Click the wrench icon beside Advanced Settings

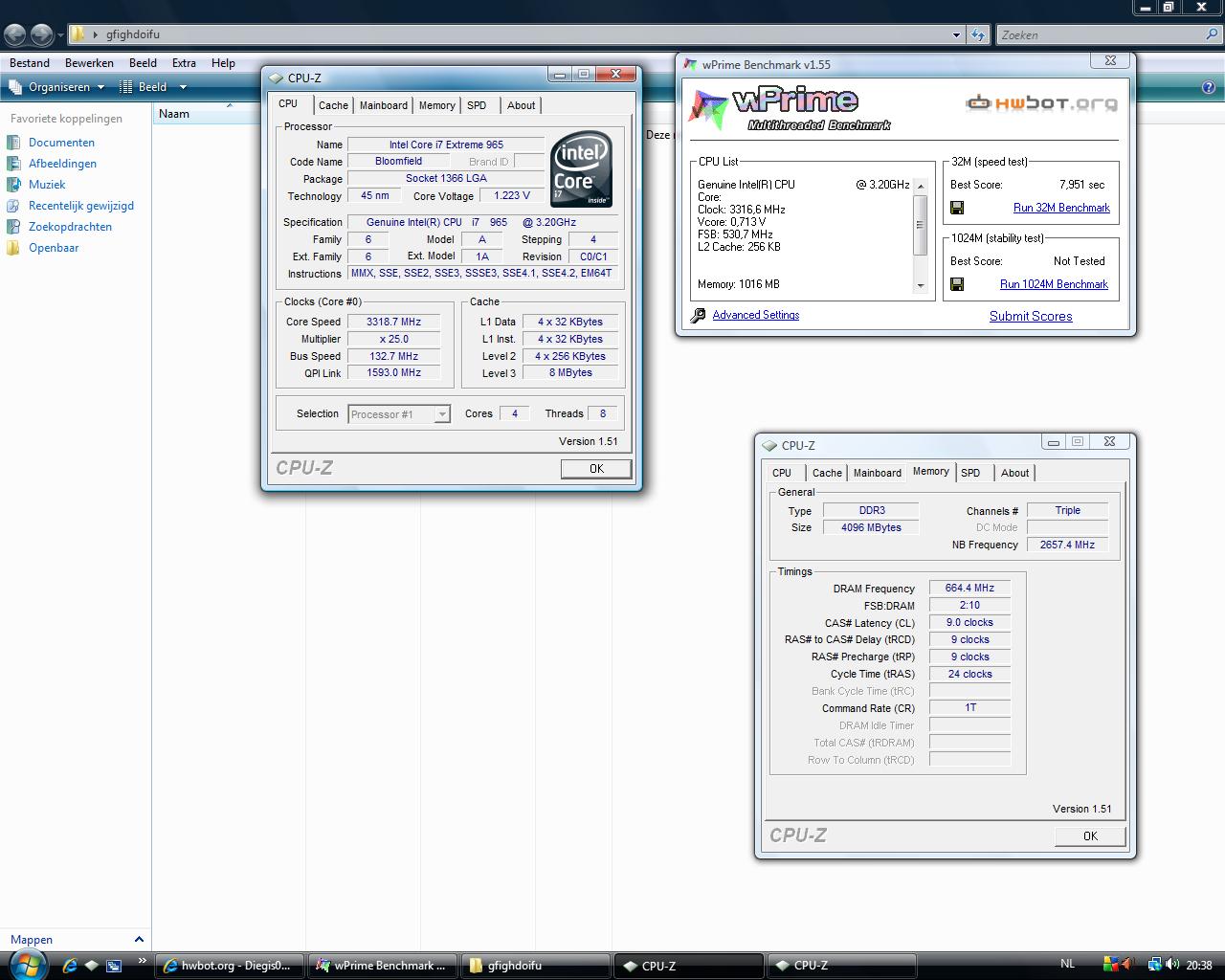coord(698,315)
